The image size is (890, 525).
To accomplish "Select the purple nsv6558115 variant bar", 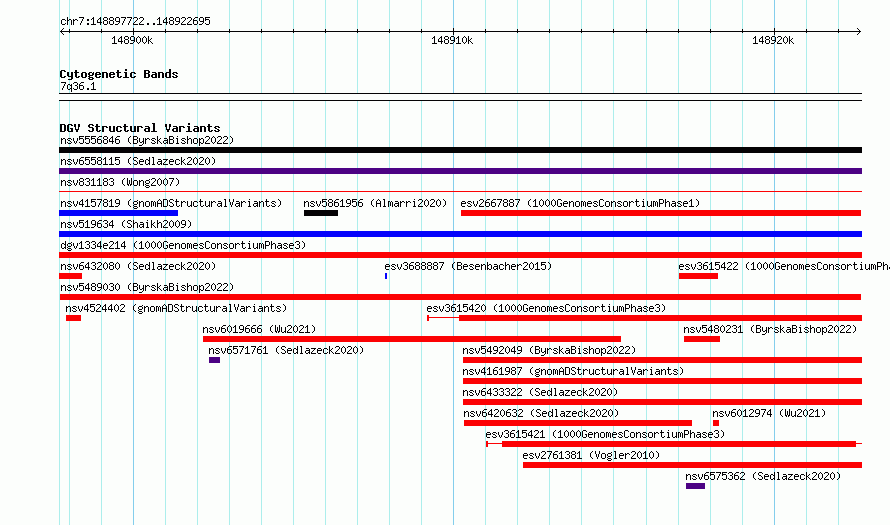I will [460, 171].
